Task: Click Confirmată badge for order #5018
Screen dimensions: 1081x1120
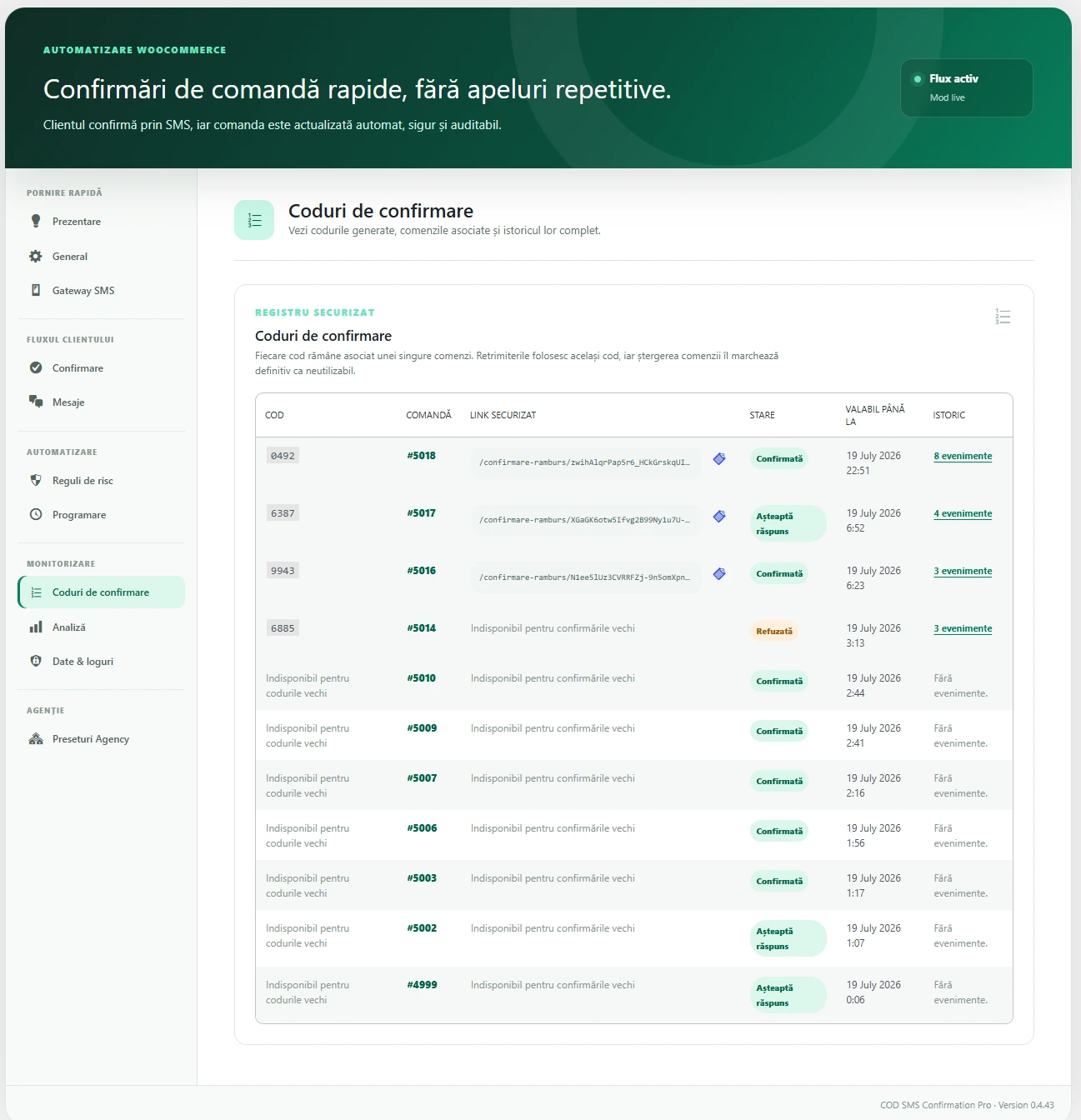Action: [x=779, y=459]
